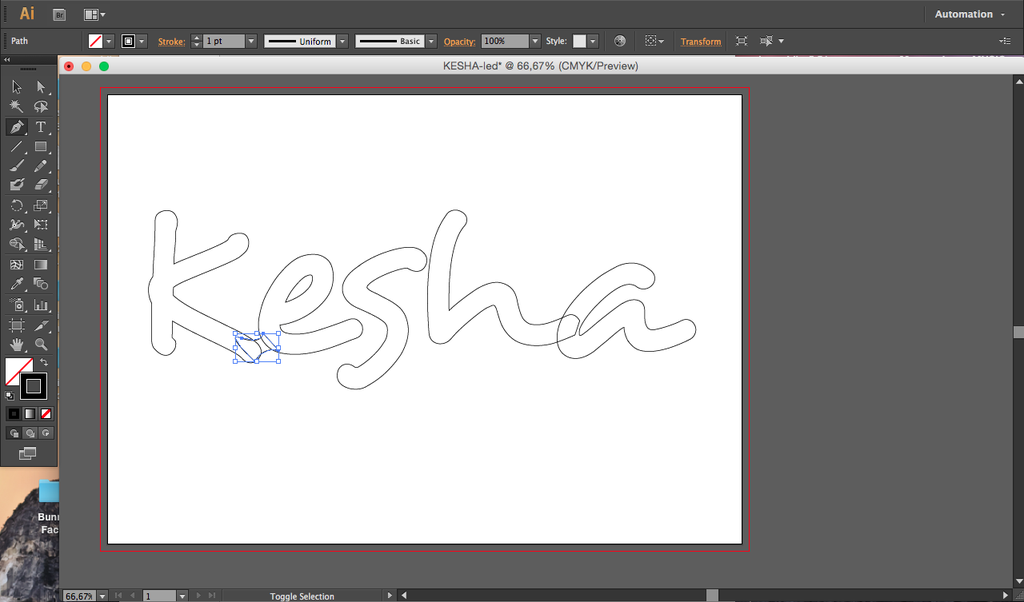The height and width of the screenshot is (602, 1024).
Task: Open the Transform panel link
Action: pos(701,41)
